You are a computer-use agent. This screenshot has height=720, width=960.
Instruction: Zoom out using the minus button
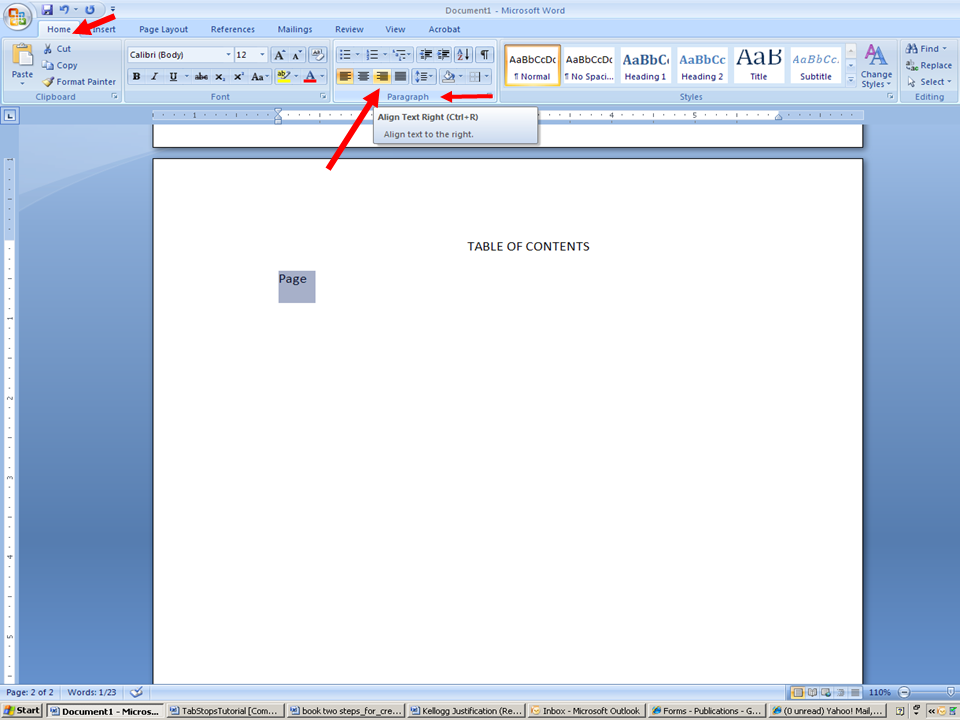[904, 692]
